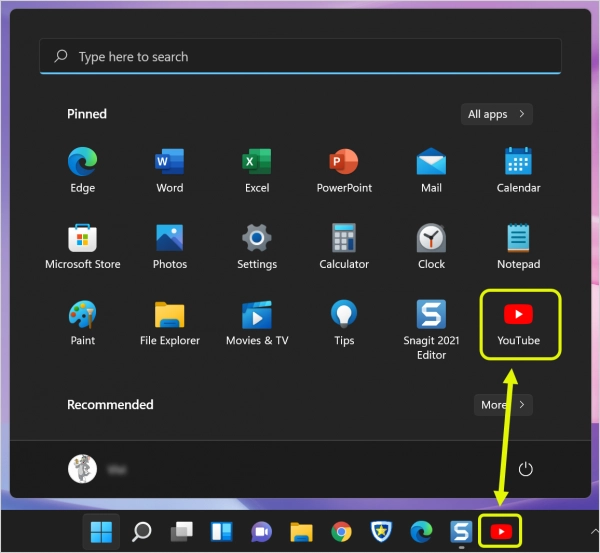The width and height of the screenshot is (600, 553).
Task: Open Task View on the taskbar
Action: tap(181, 532)
